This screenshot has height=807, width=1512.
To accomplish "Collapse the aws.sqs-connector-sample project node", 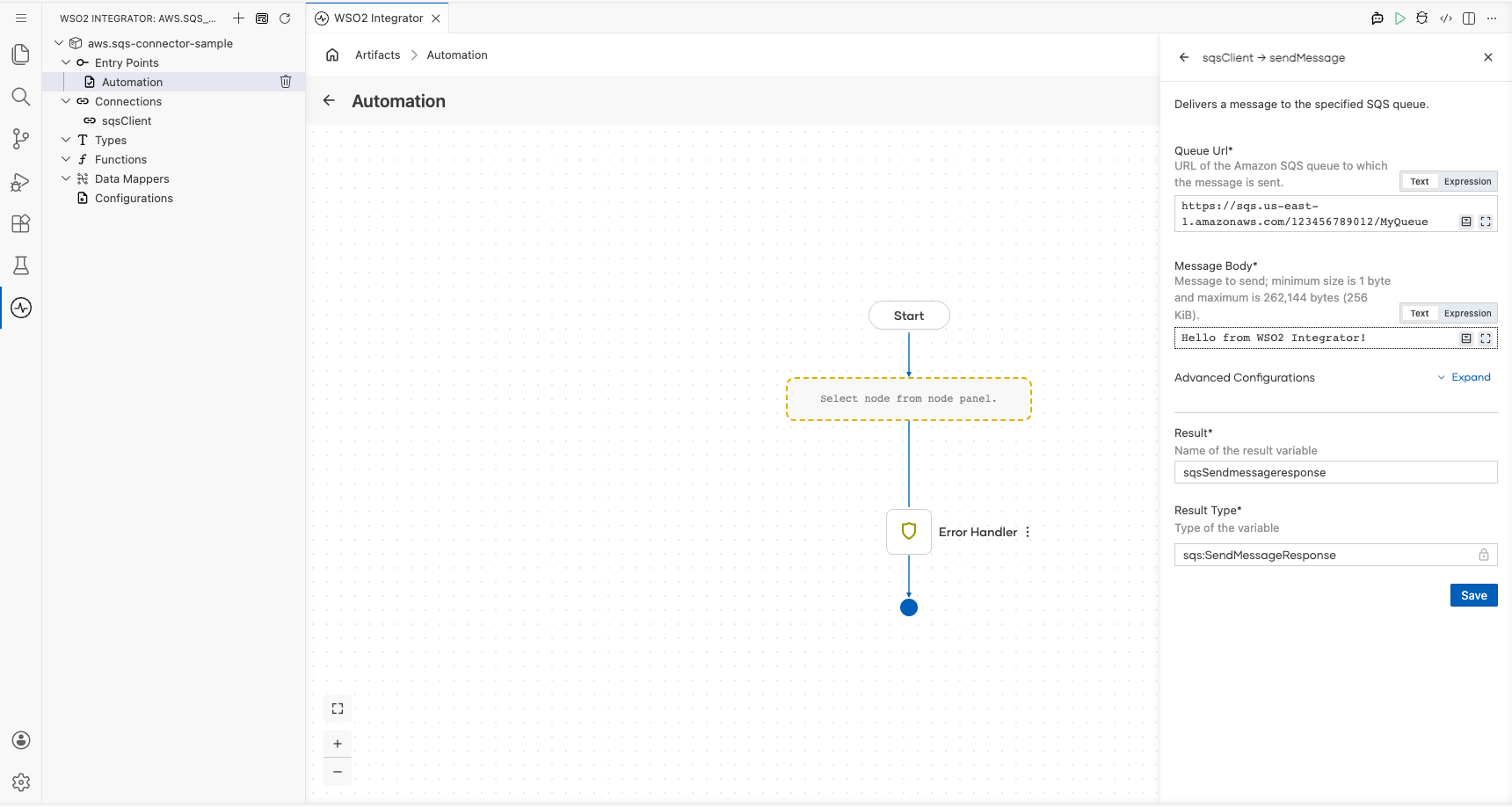I will [59, 43].
